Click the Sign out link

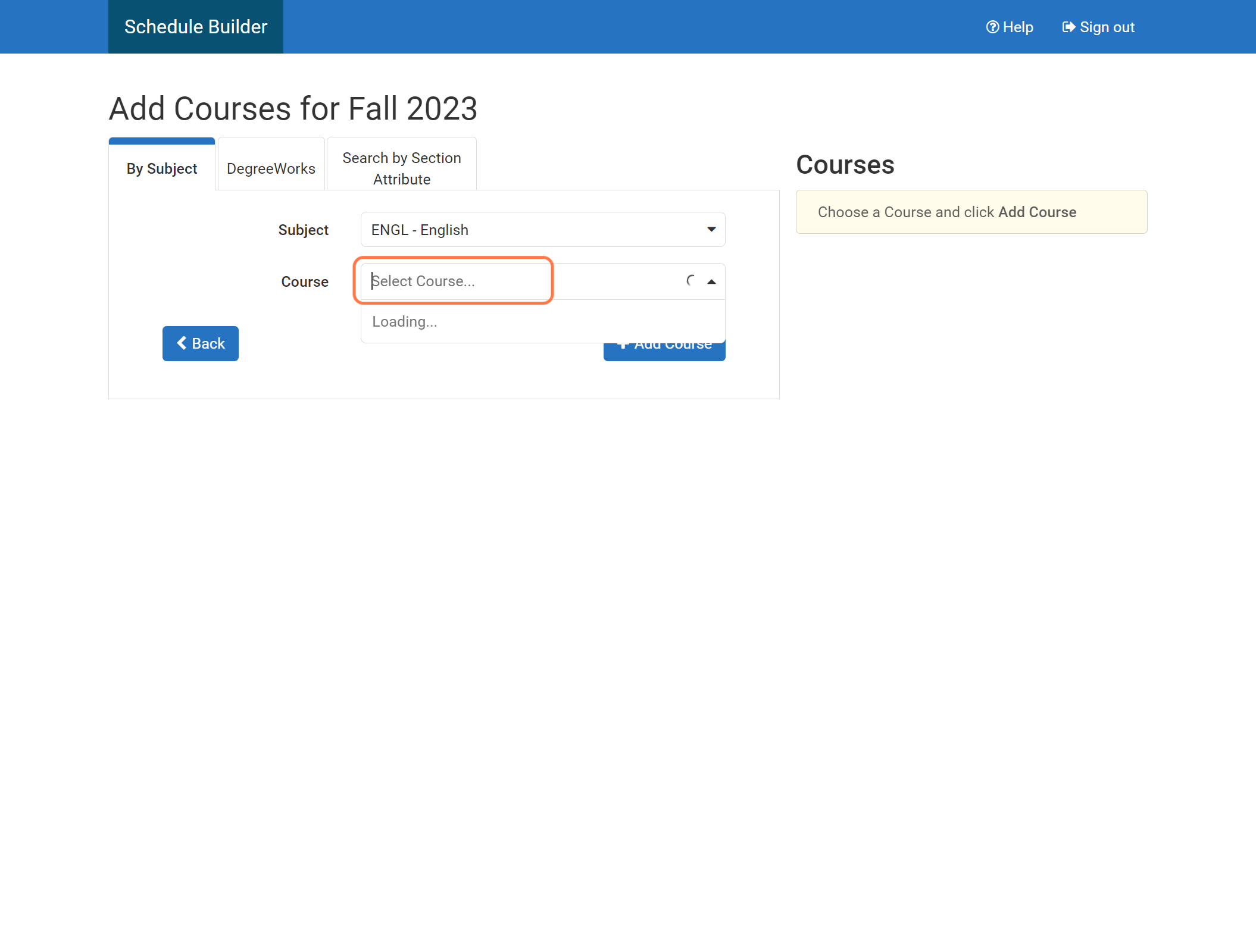(1098, 27)
